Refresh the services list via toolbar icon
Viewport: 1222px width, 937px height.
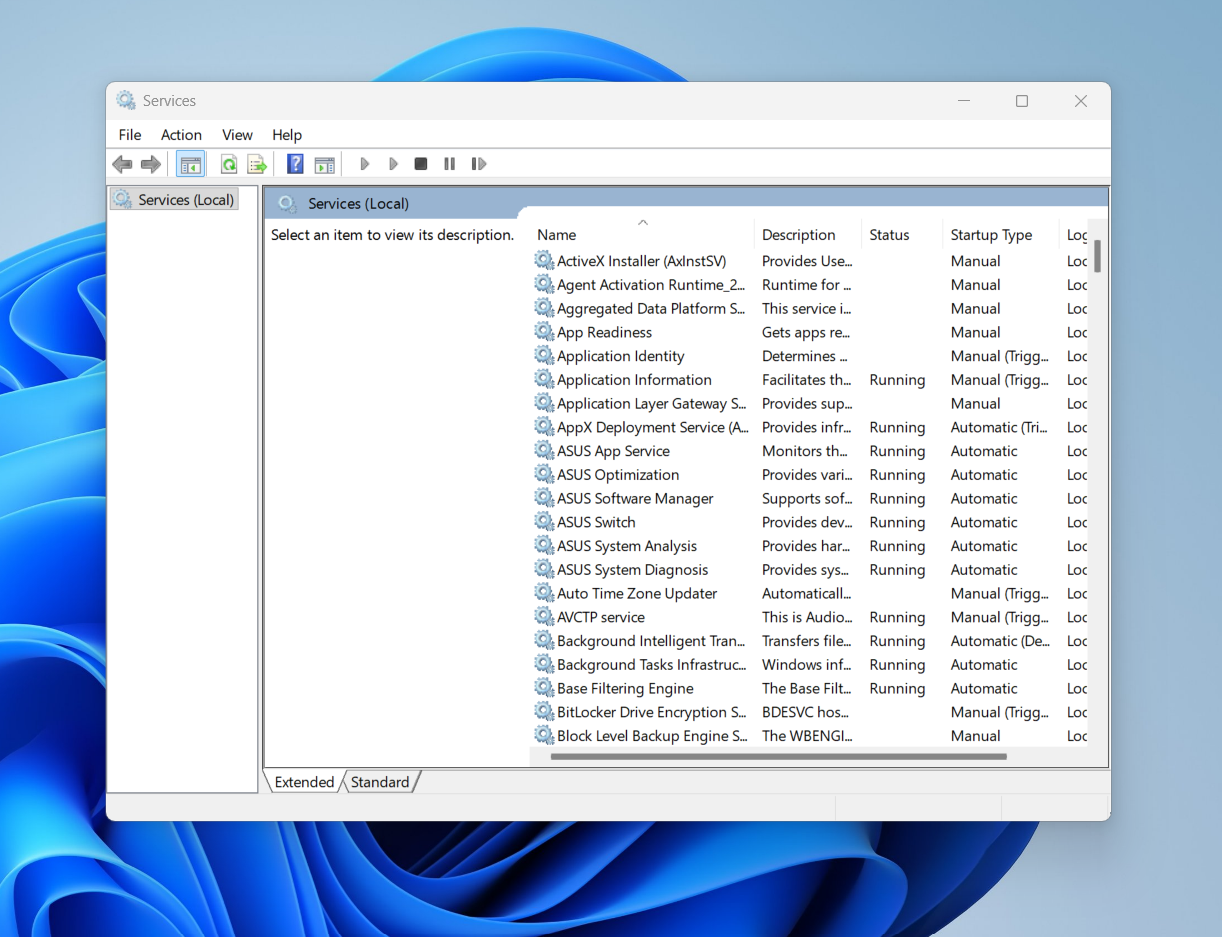pyautogui.click(x=229, y=164)
